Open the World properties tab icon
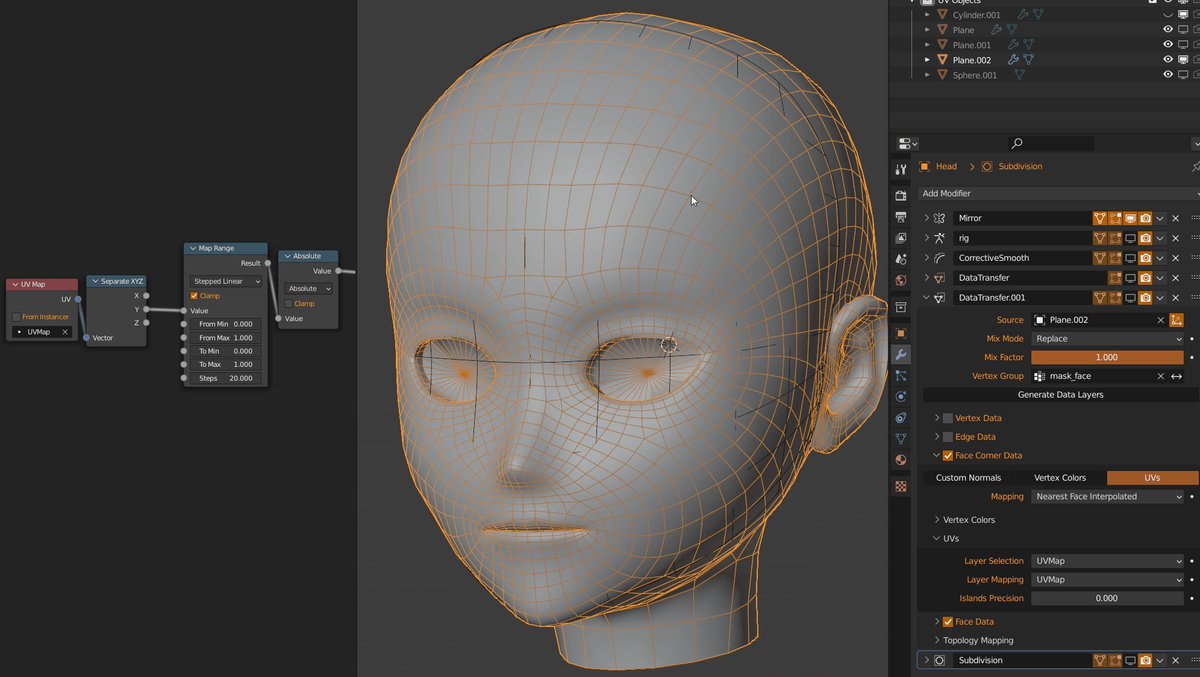The width and height of the screenshot is (1200, 677). (x=901, y=280)
